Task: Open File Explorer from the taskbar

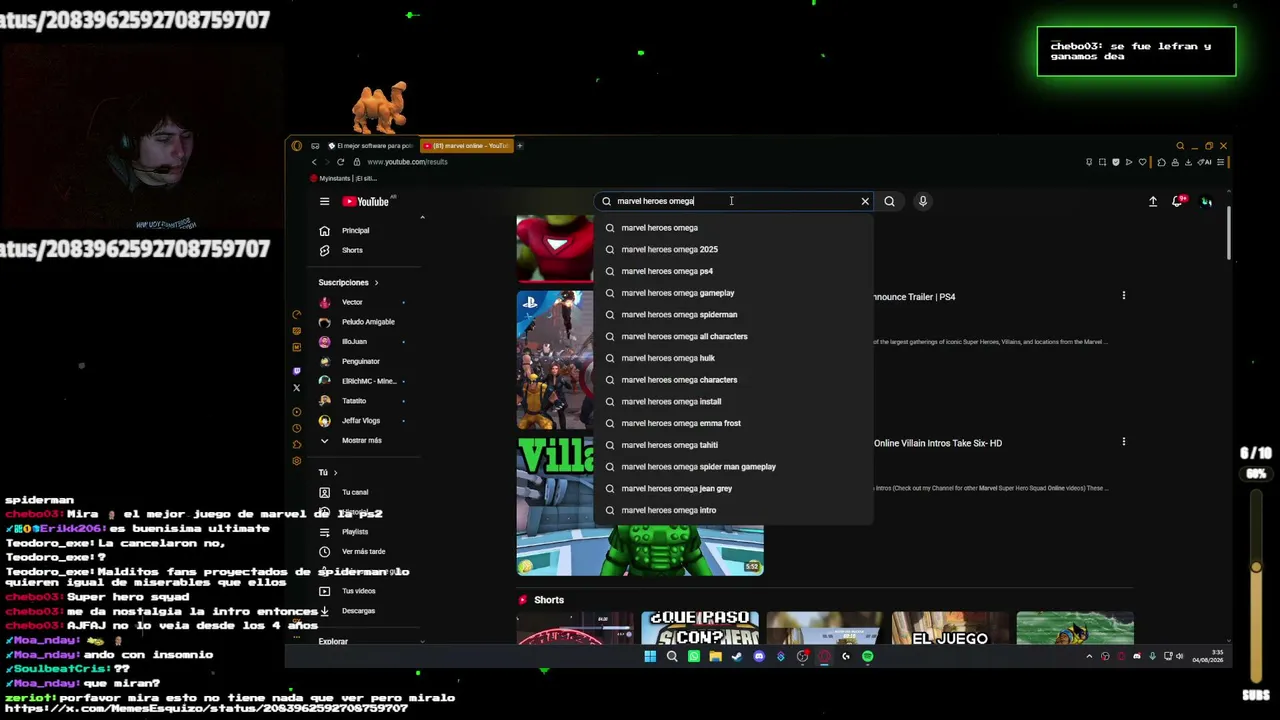Action: coord(715,656)
